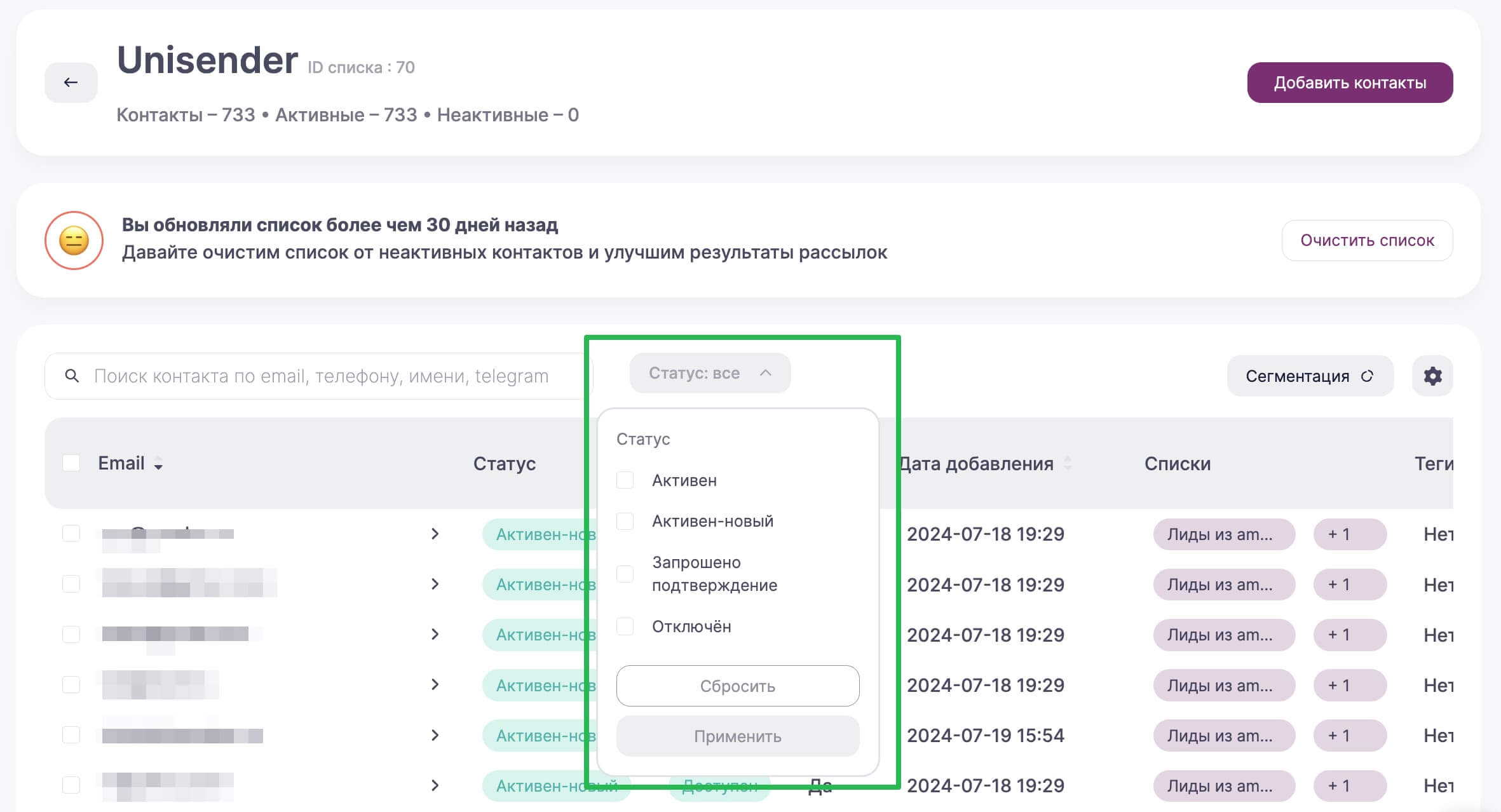Click Unisender list title

(207, 60)
